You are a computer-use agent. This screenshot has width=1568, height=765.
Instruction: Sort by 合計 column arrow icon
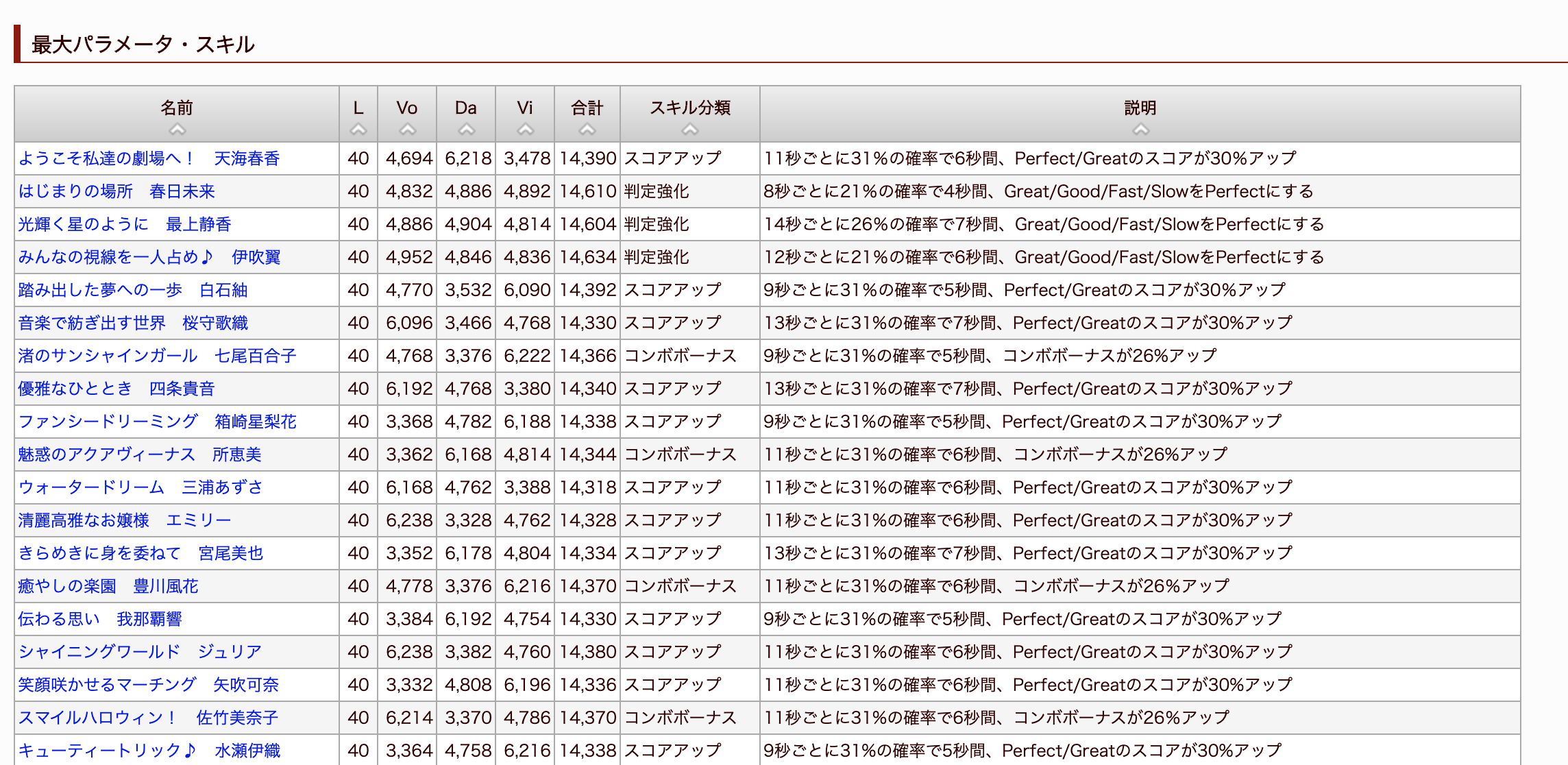[x=587, y=129]
